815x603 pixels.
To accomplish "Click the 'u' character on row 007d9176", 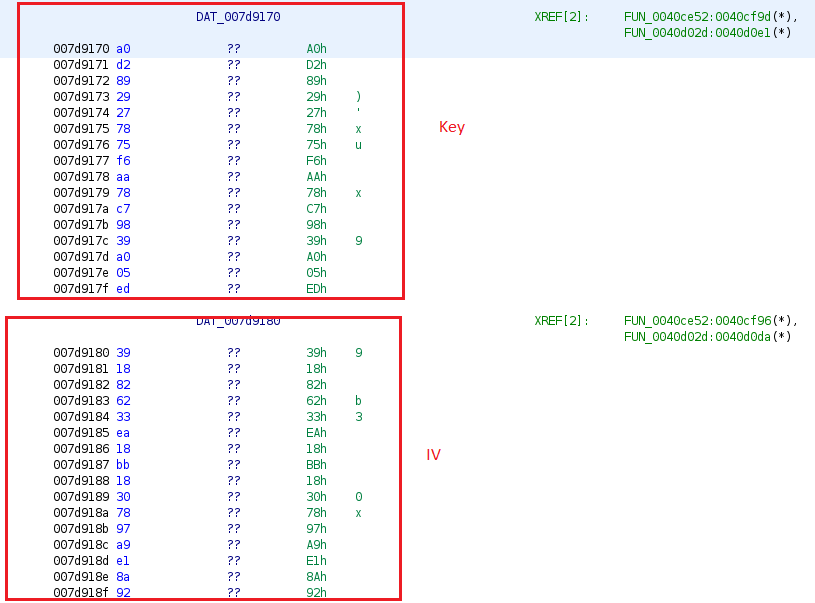I will [359, 145].
